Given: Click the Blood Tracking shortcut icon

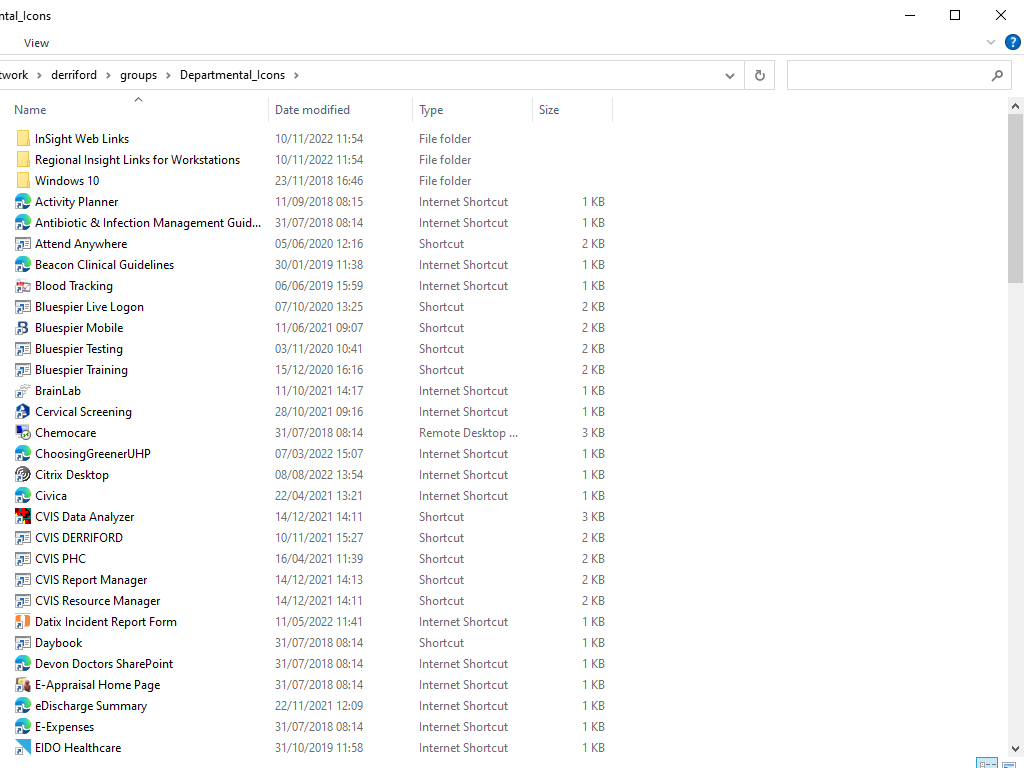Looking at the screenshot, I should click(x=23, y=285).
